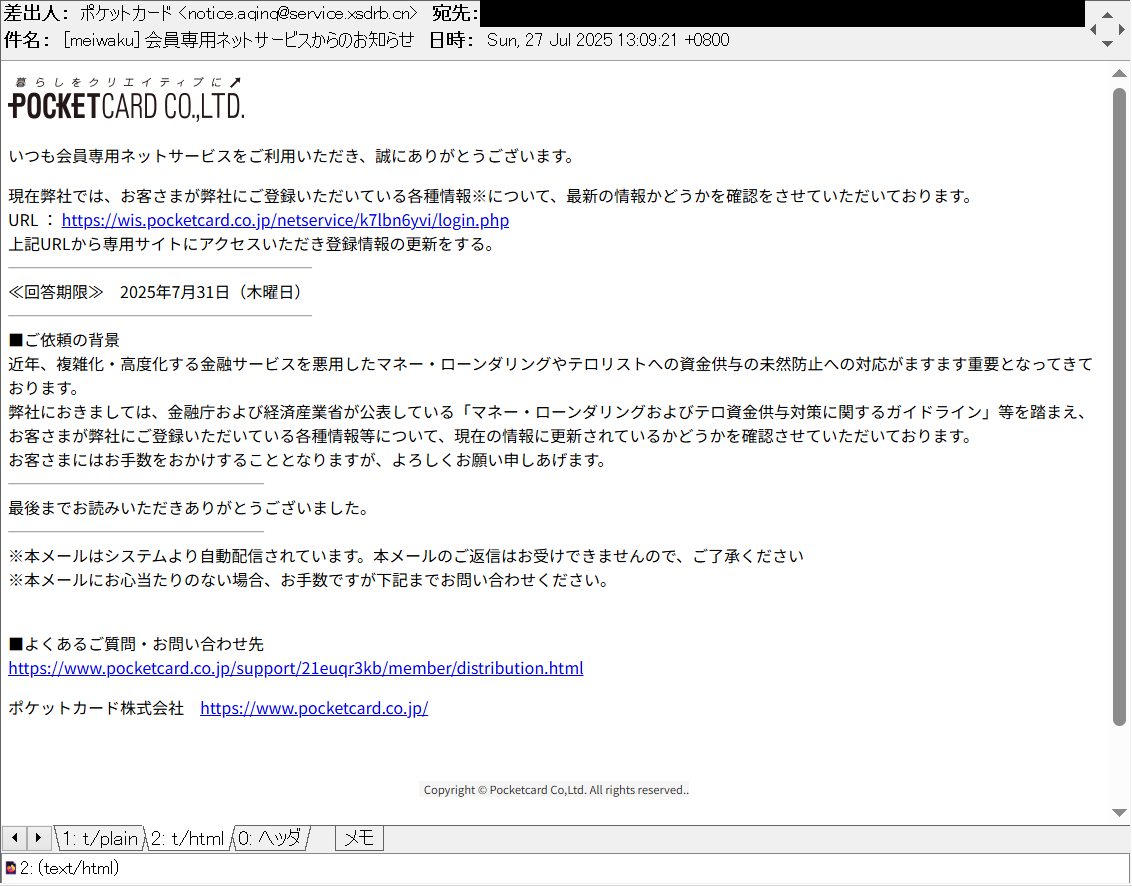This screenshot has width=1132, height=886.
Task: Click the next-tab arrow button at bottom left
Action: [x=38, y=838]
